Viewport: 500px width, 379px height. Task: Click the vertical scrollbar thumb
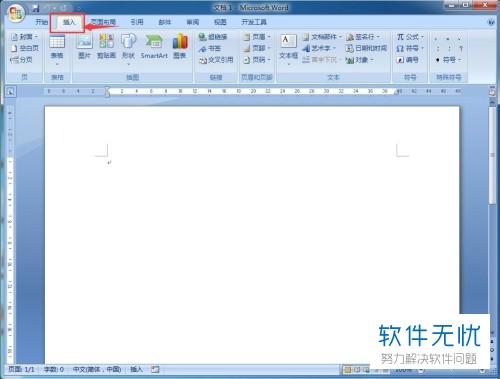[492, 155]
